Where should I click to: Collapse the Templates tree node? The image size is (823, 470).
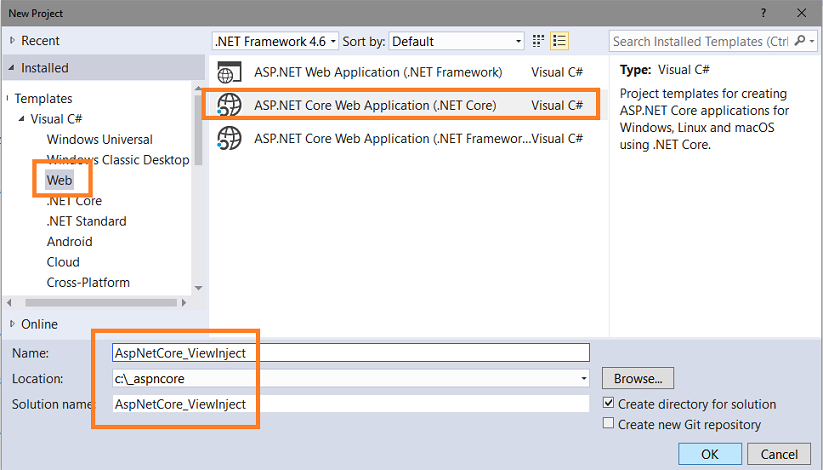coord(8,98)
